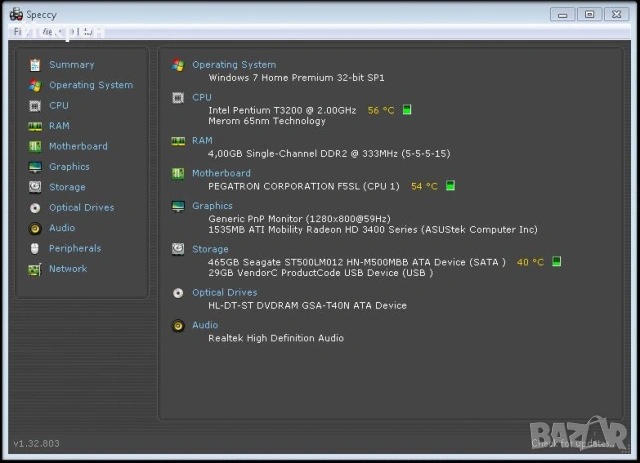This screenshot has width=640, height=463.
Task: Click the Network card icon in sidebar
Action: (35, 269)
